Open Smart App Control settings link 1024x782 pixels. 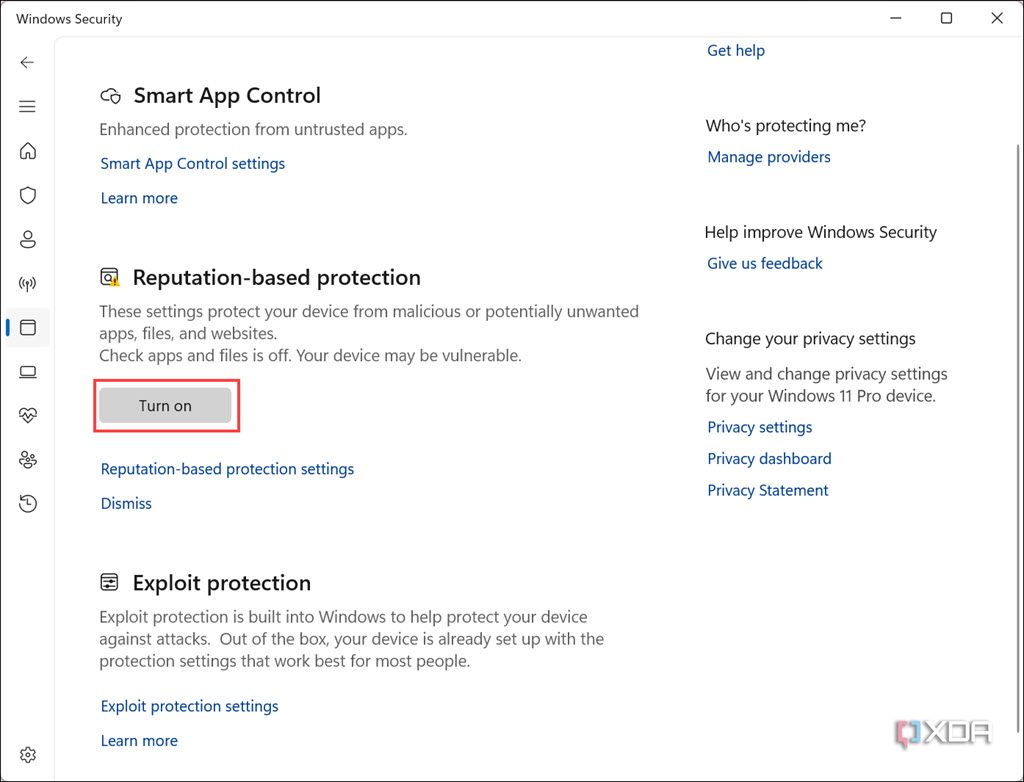click(x=193, y=164)
